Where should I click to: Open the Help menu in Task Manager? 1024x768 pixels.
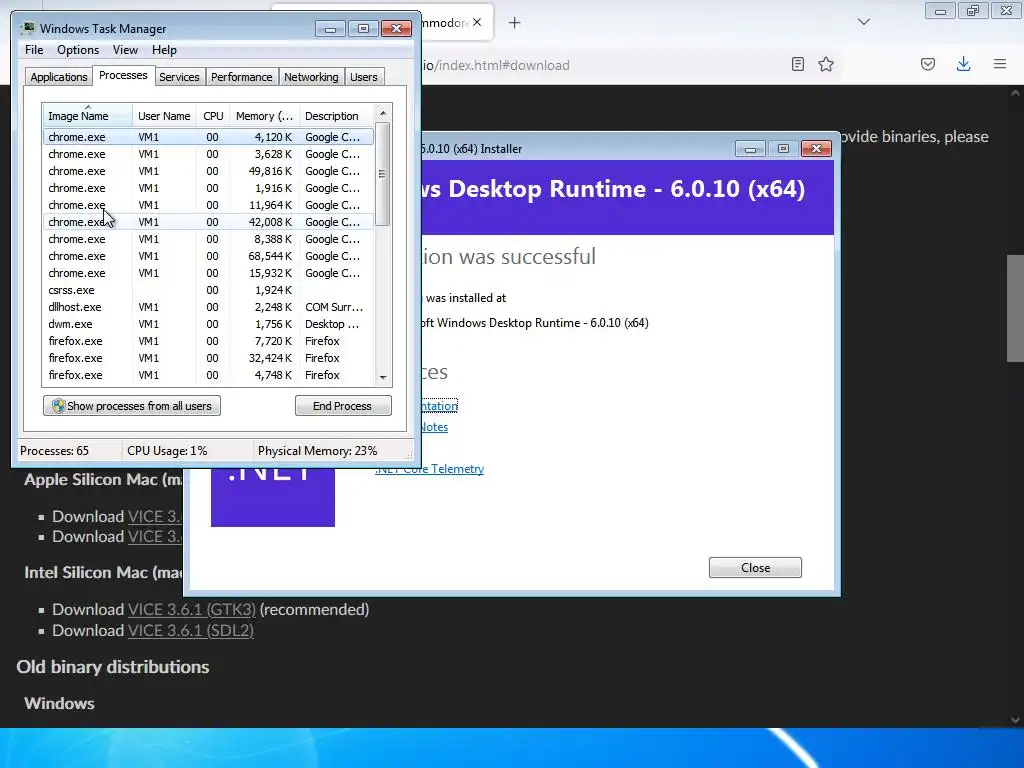click(164, 50)
